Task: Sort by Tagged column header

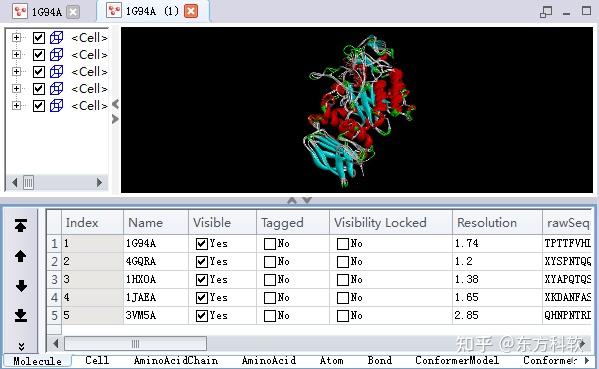Action: click(x=293, y=222)
